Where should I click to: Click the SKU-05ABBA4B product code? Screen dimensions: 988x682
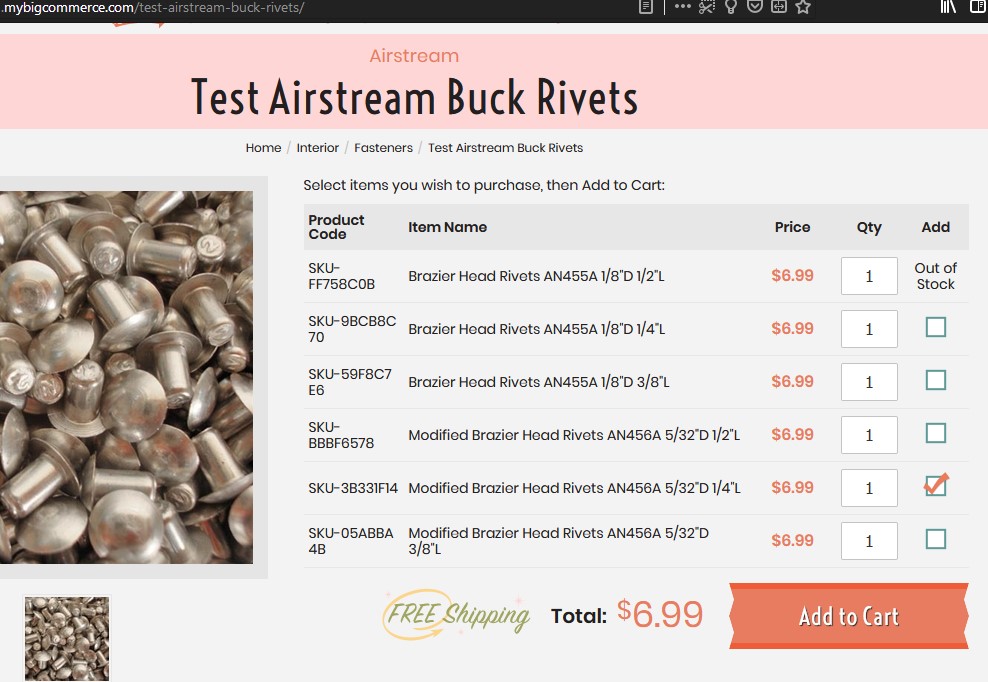351,541
